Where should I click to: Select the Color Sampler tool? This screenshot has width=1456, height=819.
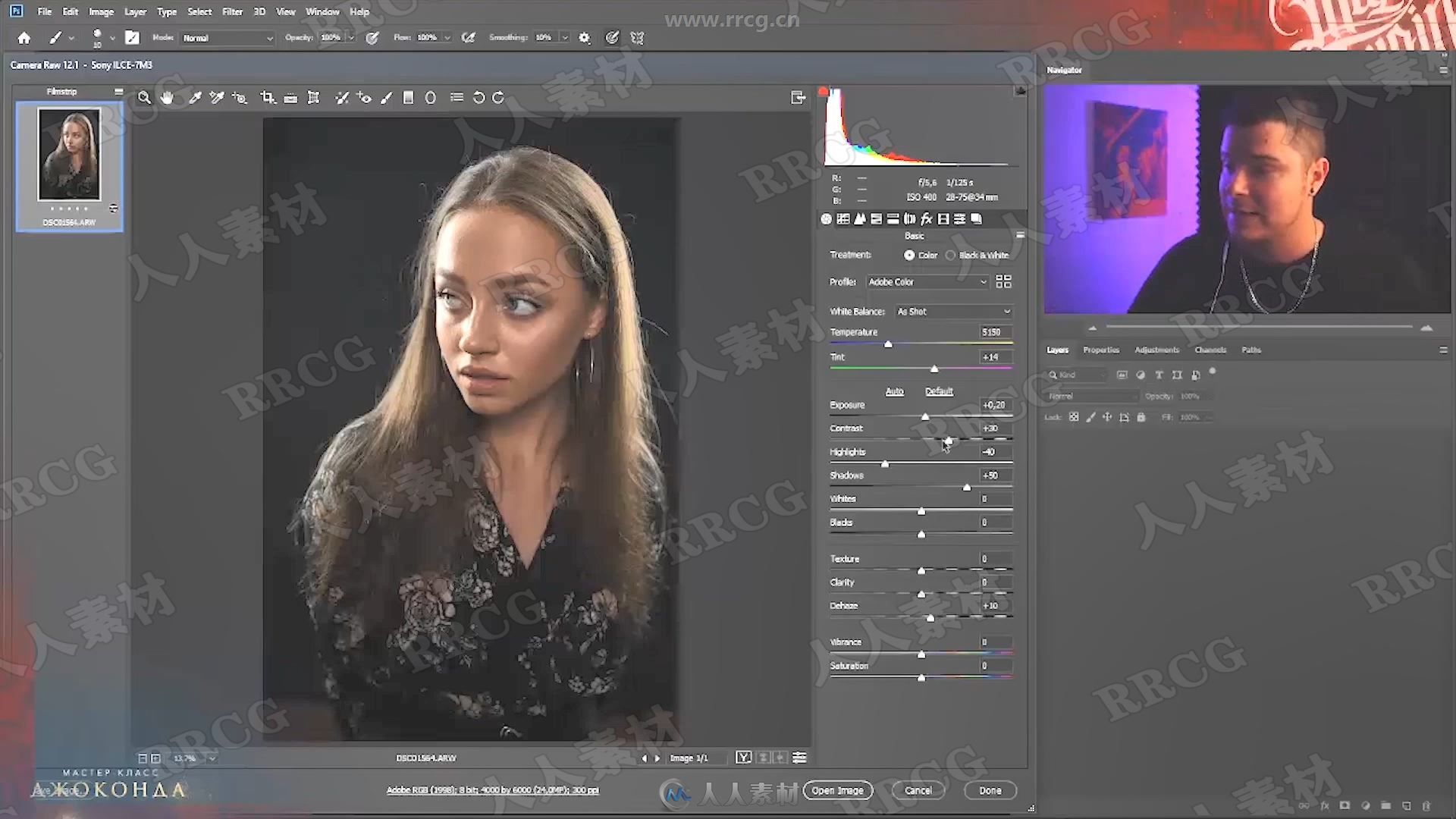(217, 98)
